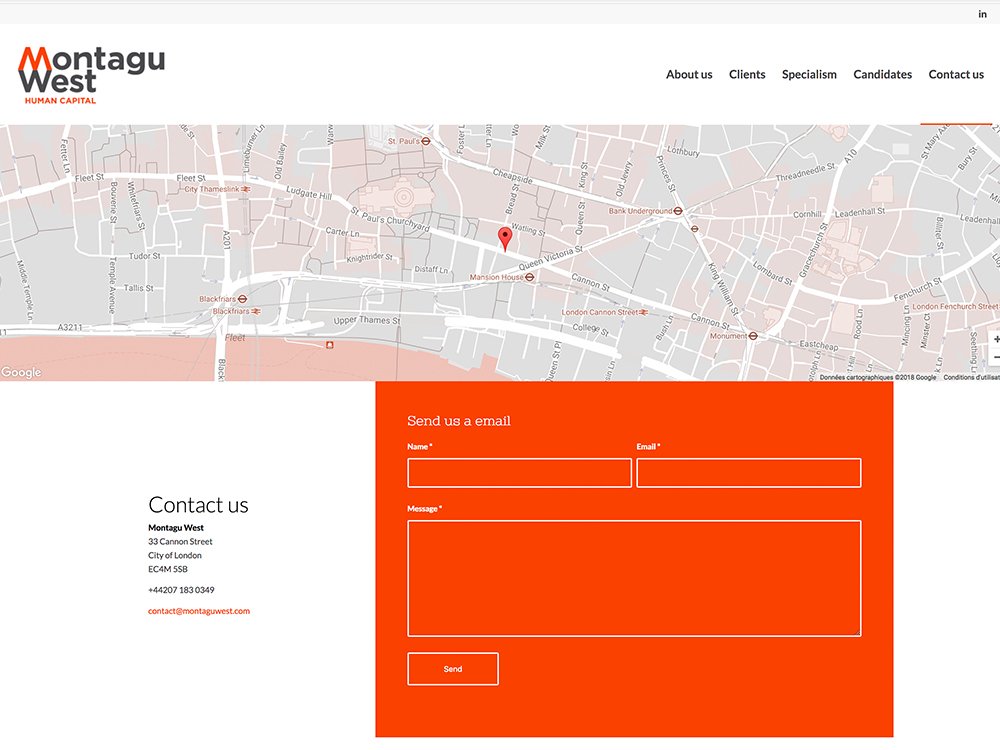Focus the Email input field

click(x=749, y=473)
